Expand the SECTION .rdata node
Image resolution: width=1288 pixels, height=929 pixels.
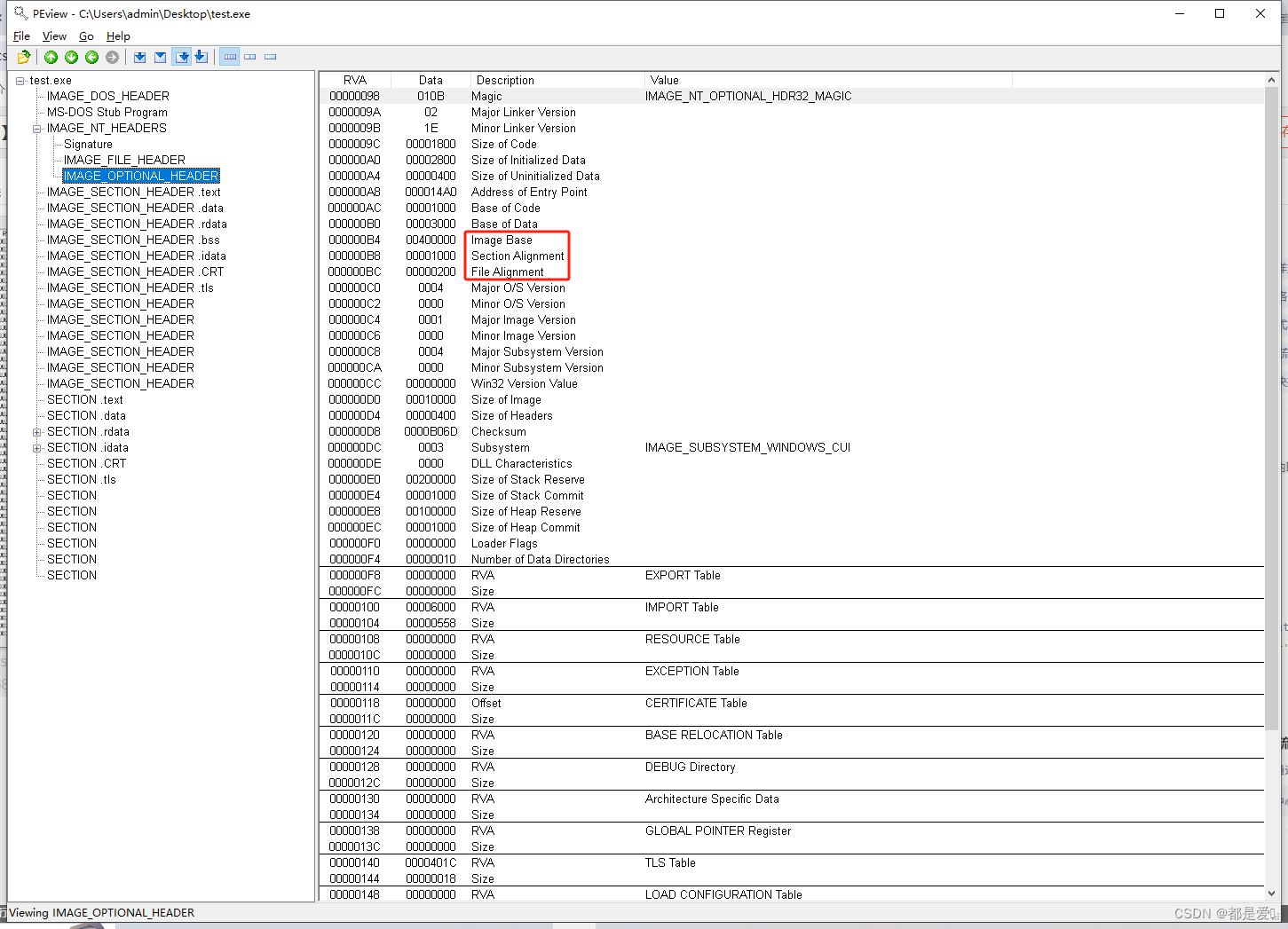[37, 432]
